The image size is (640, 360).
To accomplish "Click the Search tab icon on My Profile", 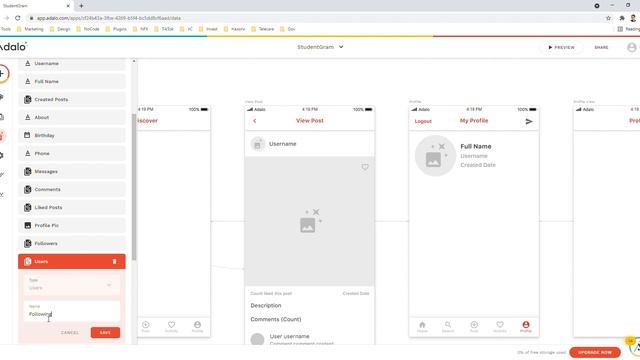I will (448, 326).
